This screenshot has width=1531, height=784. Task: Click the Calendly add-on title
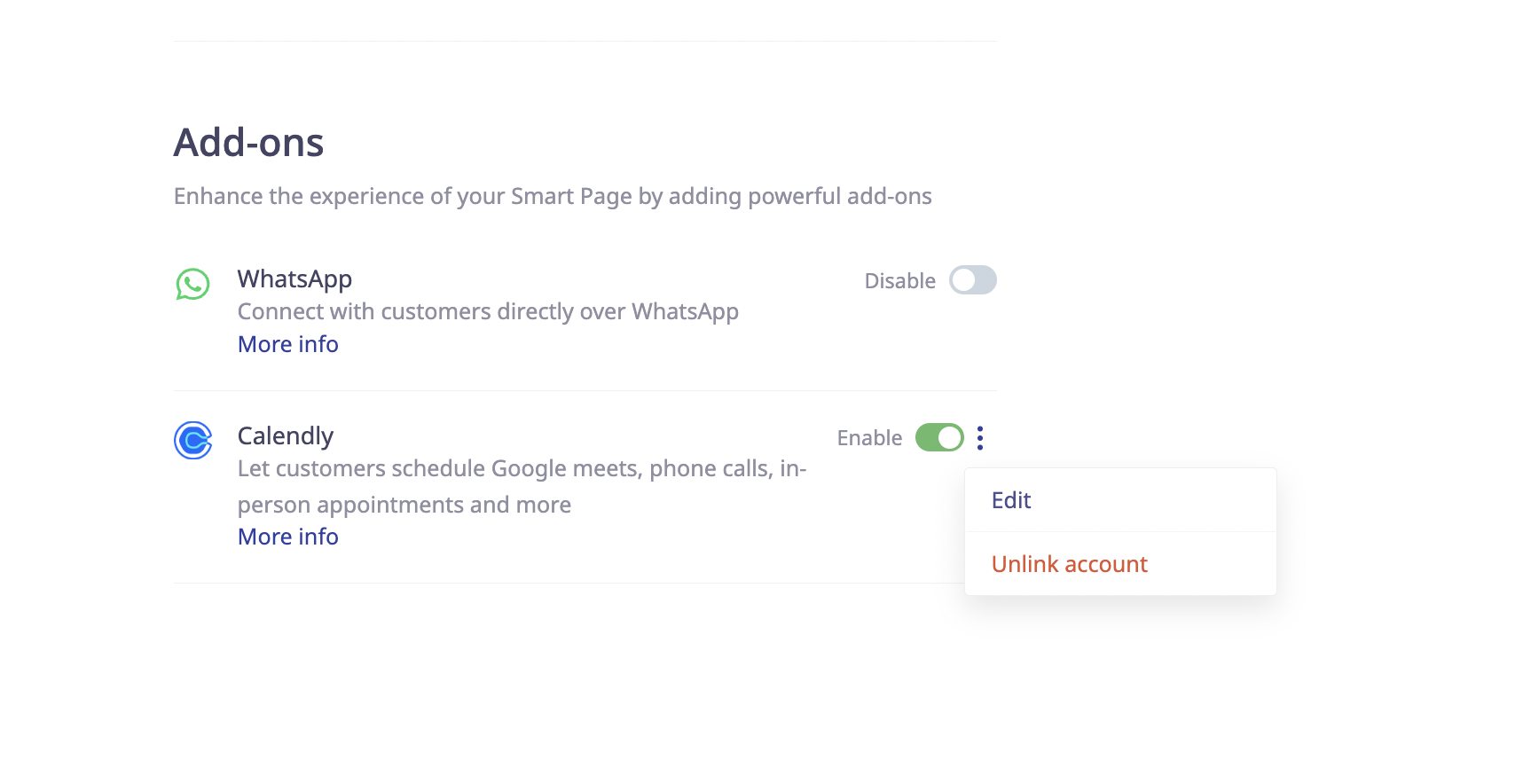(x=286, y=436)
